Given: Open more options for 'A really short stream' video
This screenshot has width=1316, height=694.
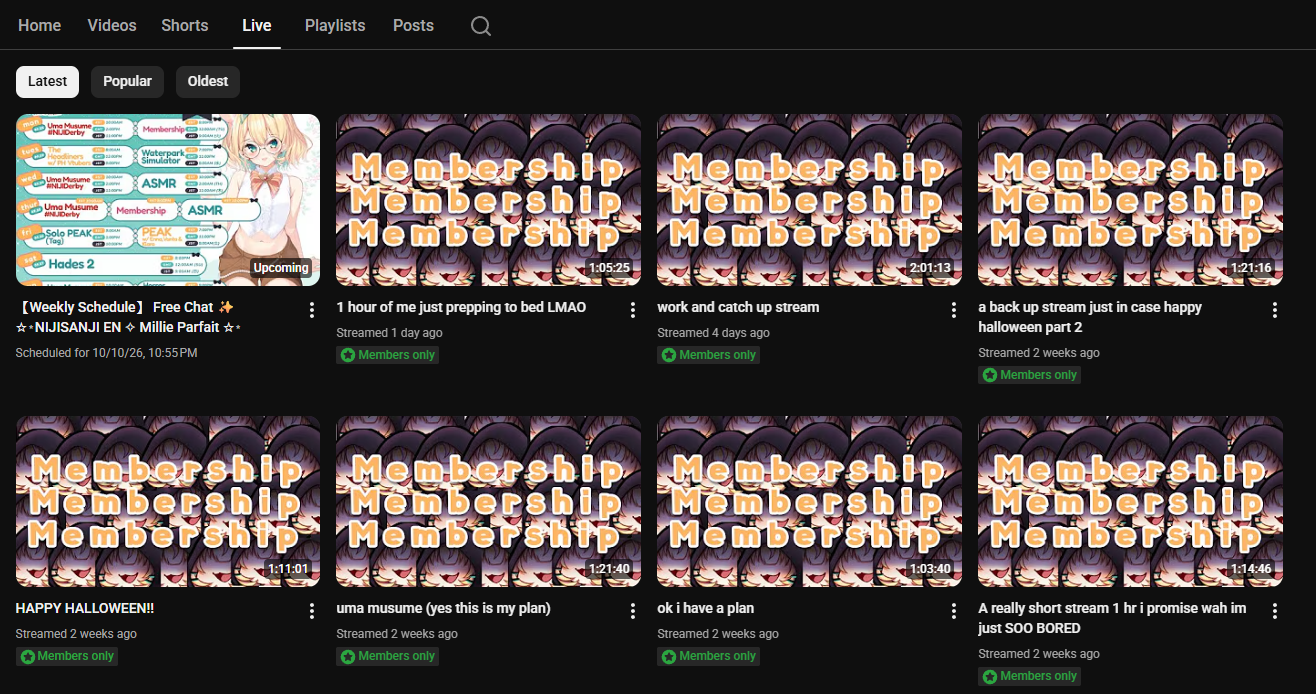Looking at the screenshot, I should pyautogui.click(x=1275, y=611).
